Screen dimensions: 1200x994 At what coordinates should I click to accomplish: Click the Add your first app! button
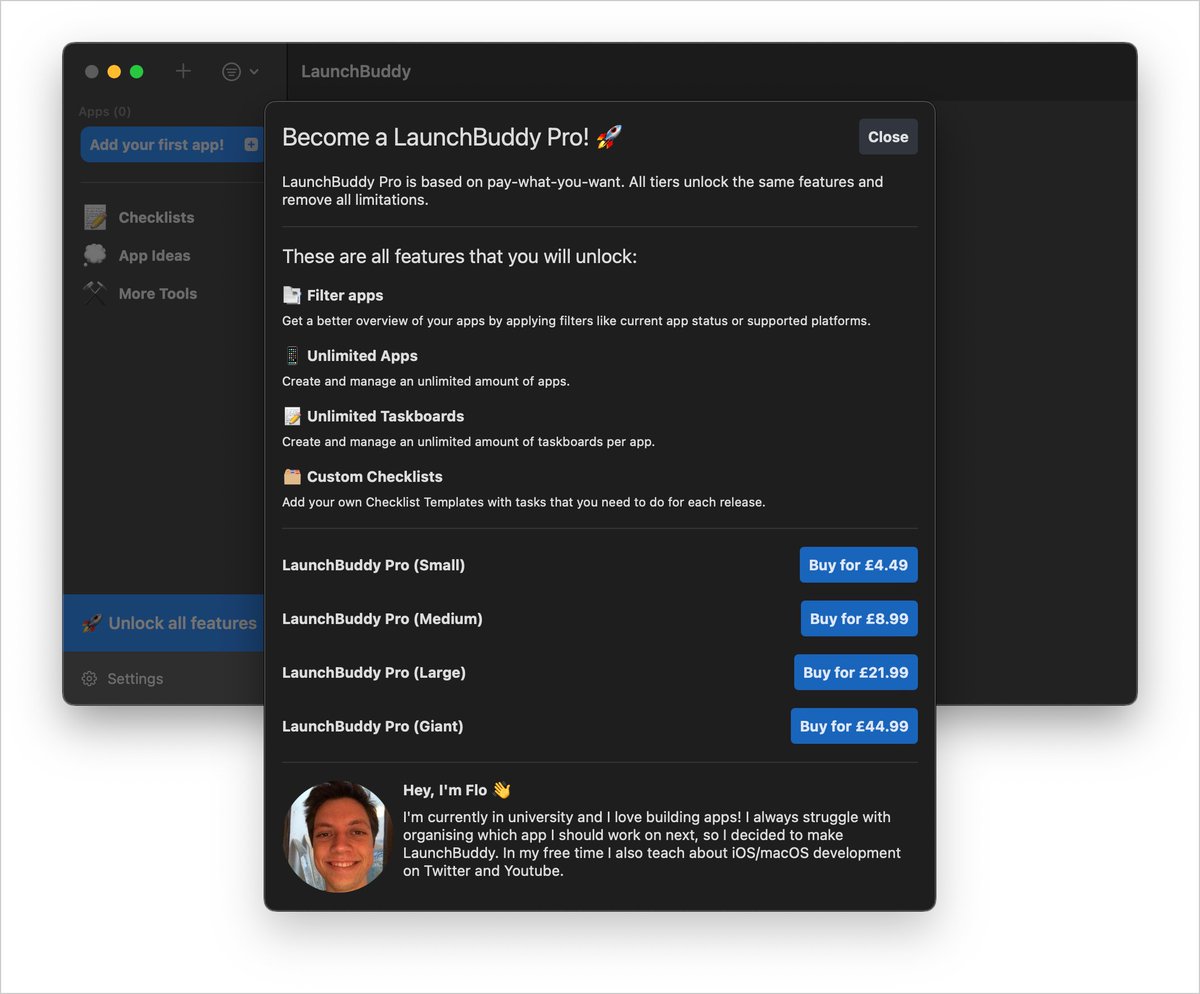(172, 144)
